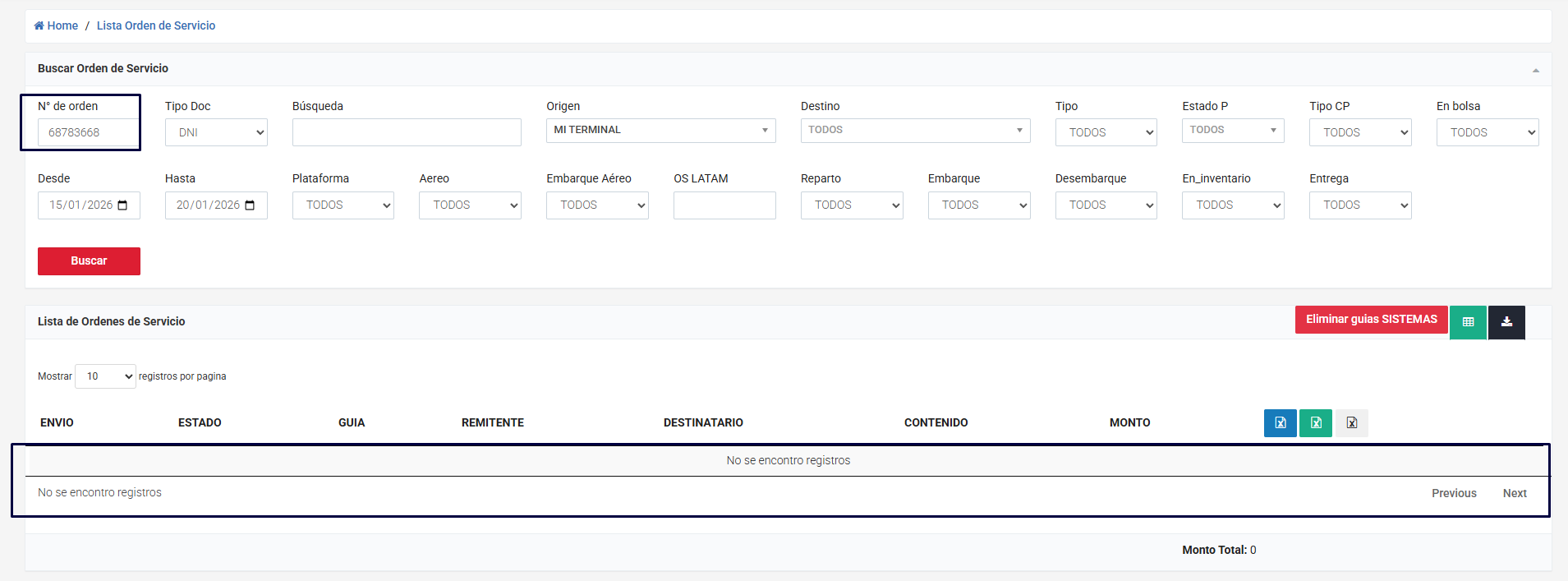Viewport: 1568px width, 581px height.
Task: Open calendar picker in Hasta date field
Action: pyautogui.click(x=251, y=205)
